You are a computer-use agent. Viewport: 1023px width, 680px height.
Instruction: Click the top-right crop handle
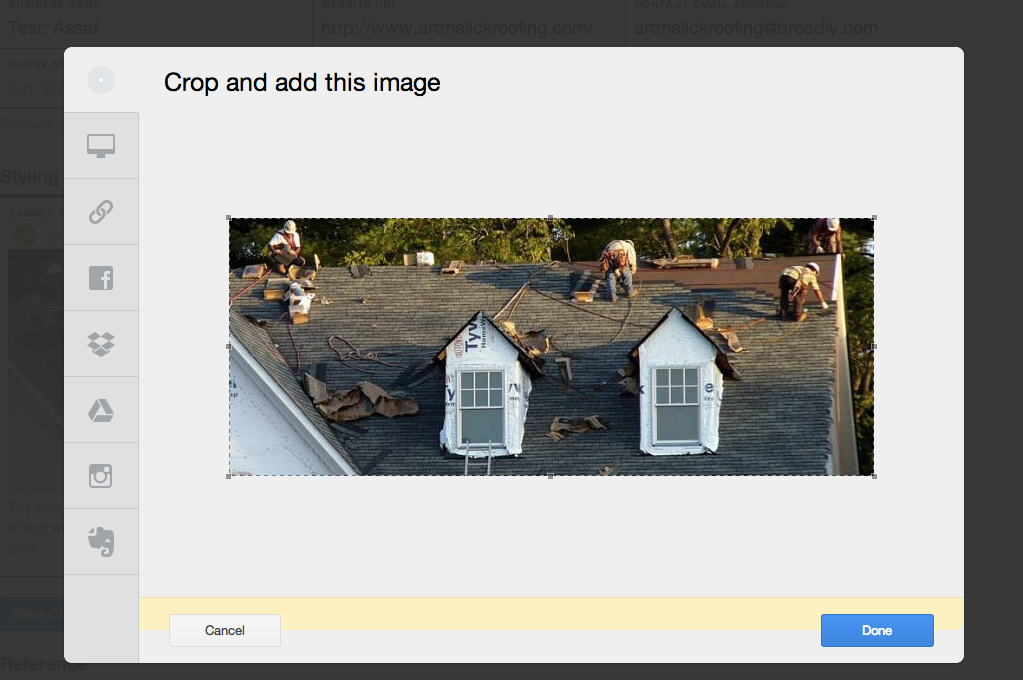(x=874, y=217)
